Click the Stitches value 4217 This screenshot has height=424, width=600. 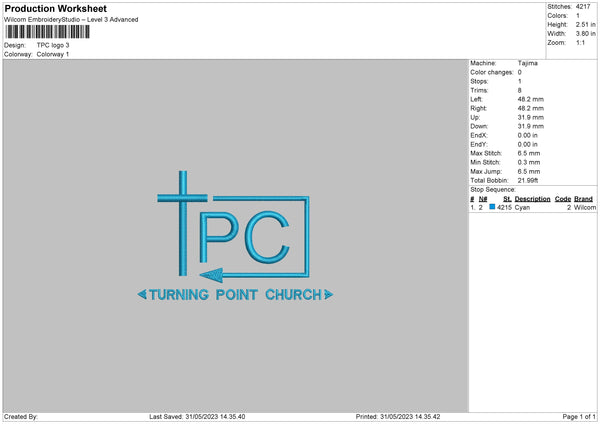click(x=583, y=7)
